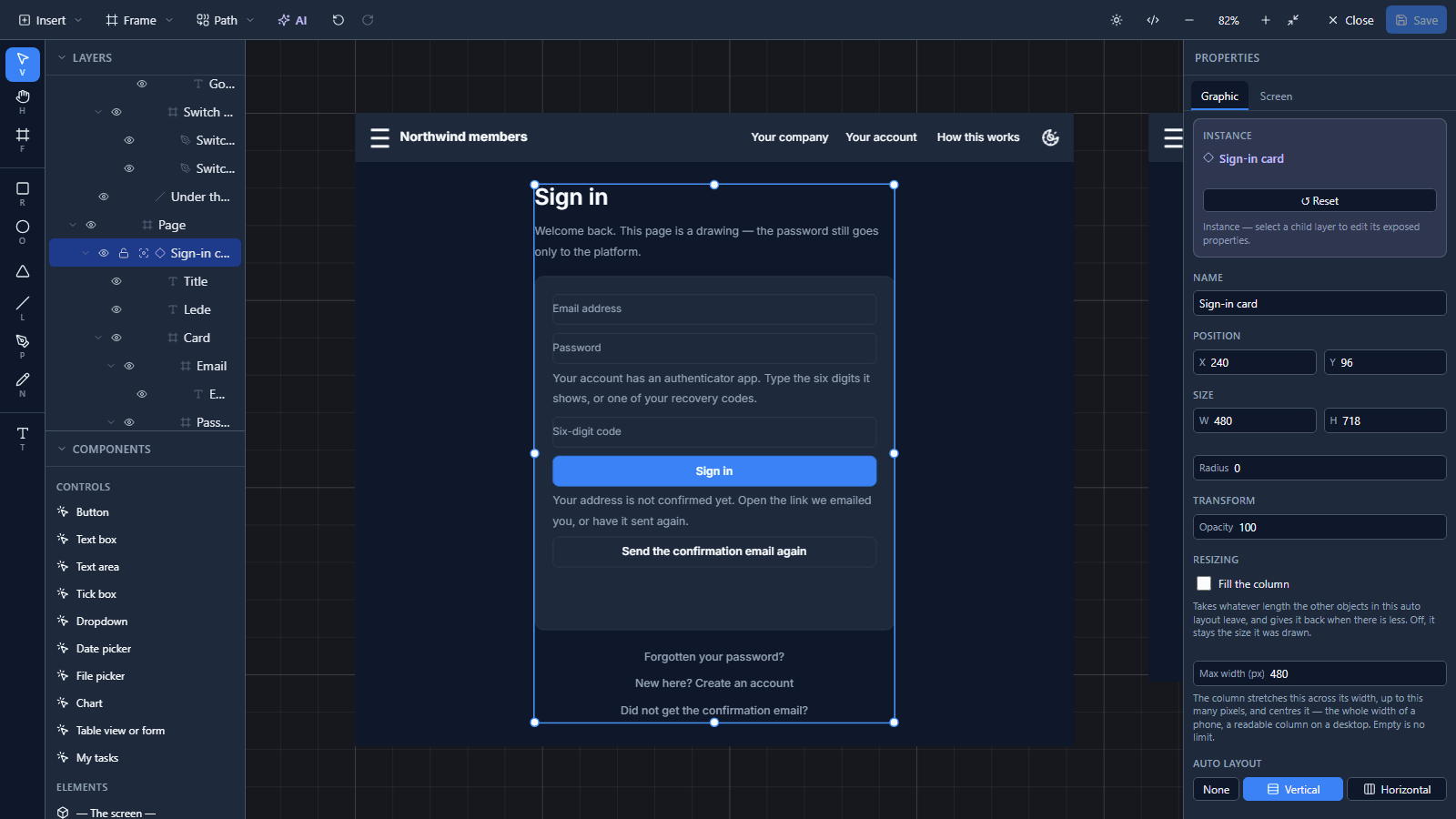Open the code view icon
Viewport: 1456px width, 819px height.
[1153, 20]
